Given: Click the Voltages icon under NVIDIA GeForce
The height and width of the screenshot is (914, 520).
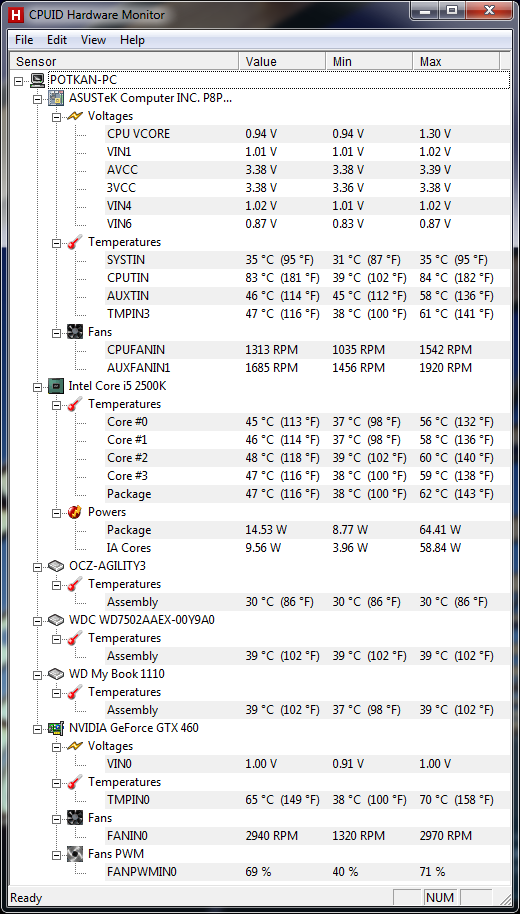Looking at the screenshot, I should point(75,746).
